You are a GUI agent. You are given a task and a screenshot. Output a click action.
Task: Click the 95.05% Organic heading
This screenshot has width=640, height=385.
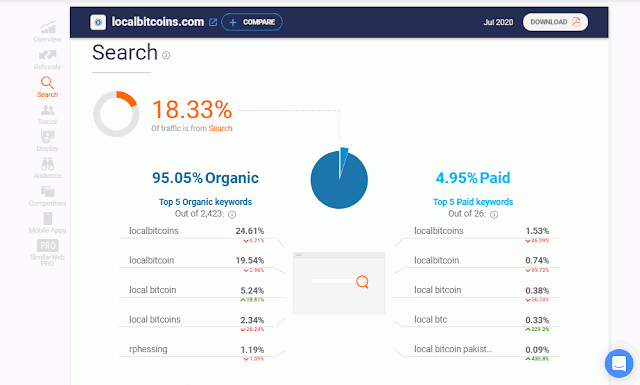[205, 178]
